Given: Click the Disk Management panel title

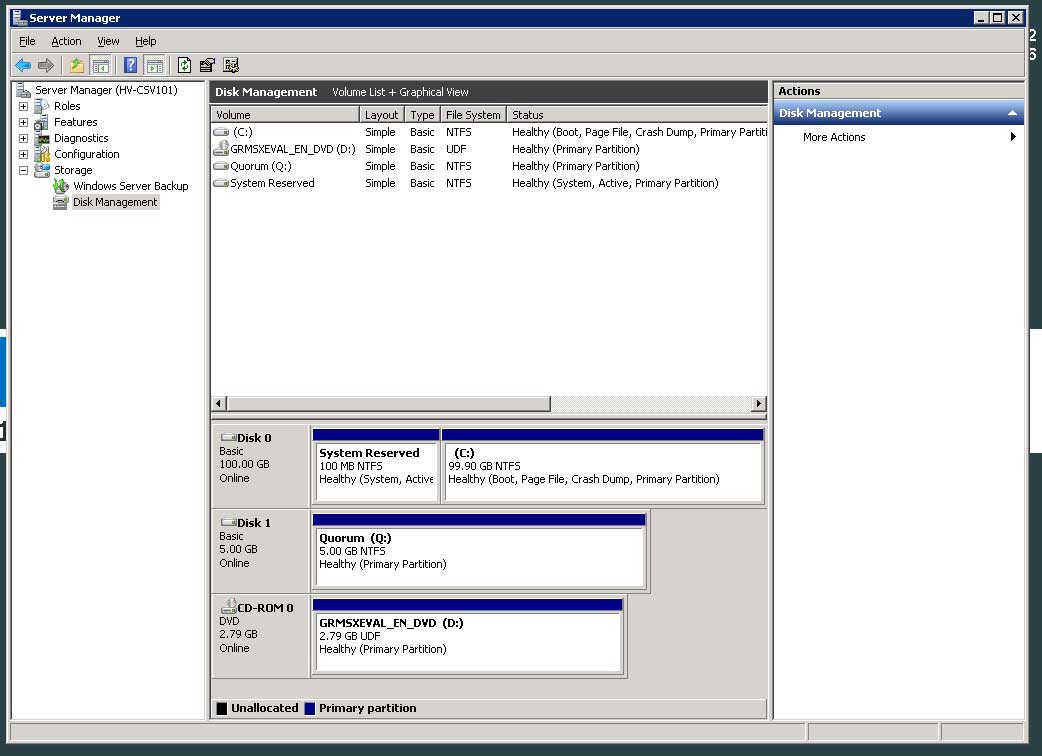Looking at the screenshot, I should 266,92.
